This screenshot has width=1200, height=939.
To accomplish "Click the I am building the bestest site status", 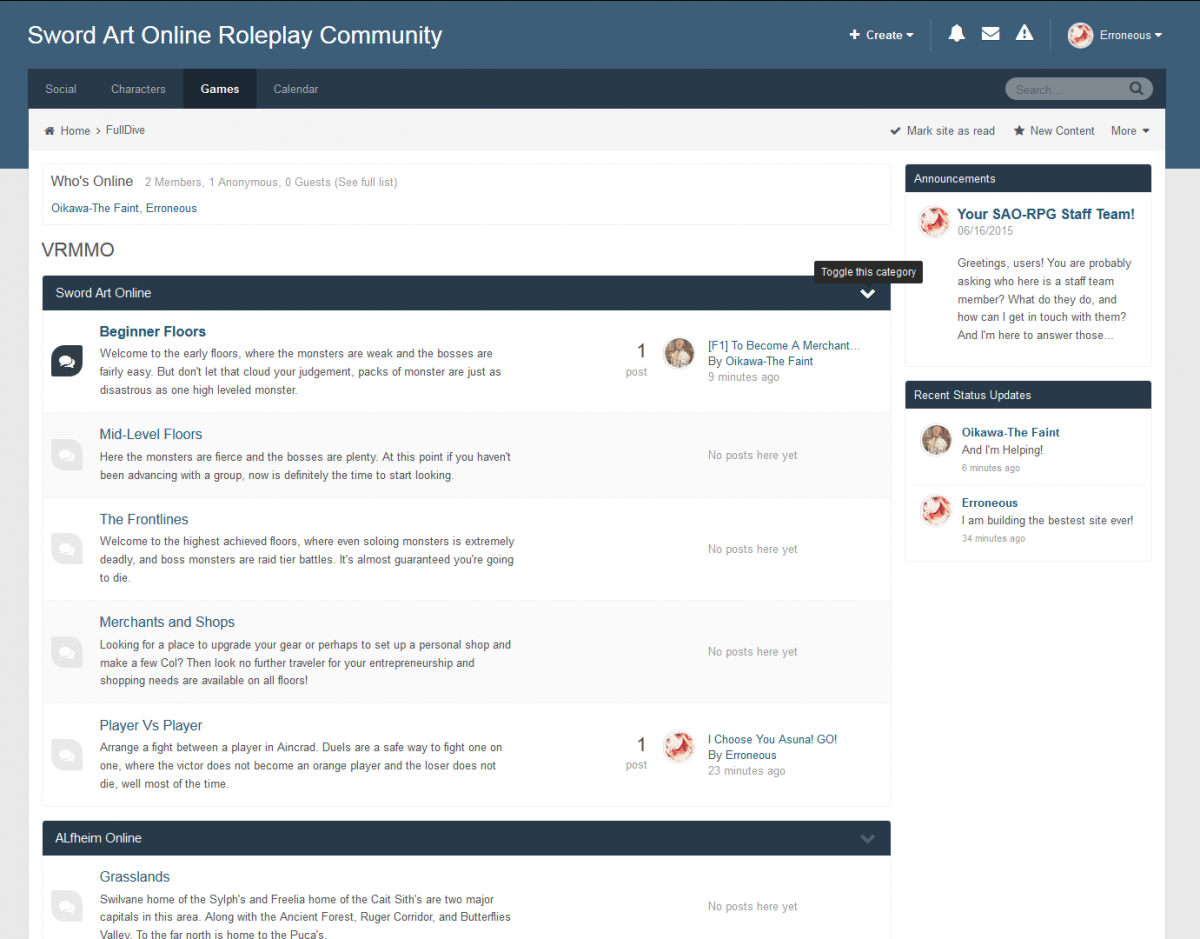I will pos(1048,521).
